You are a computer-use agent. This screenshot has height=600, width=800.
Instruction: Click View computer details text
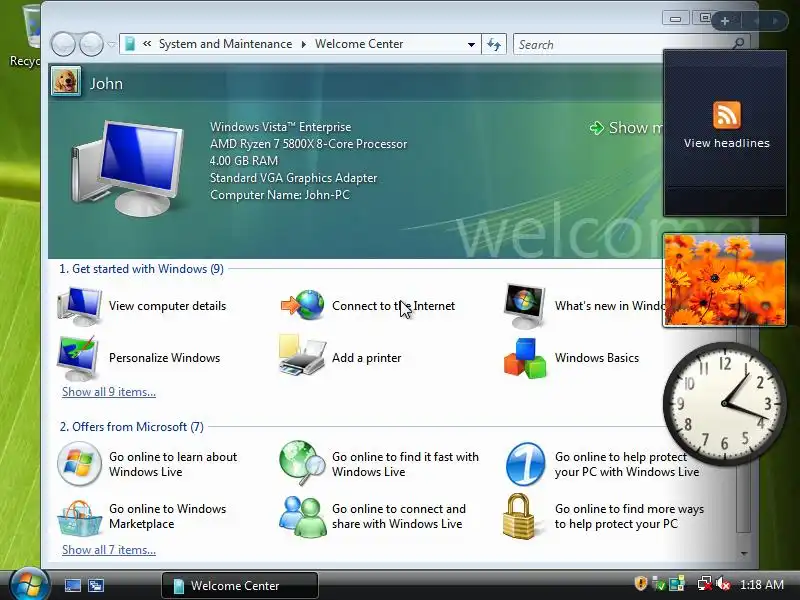(167, 306)
